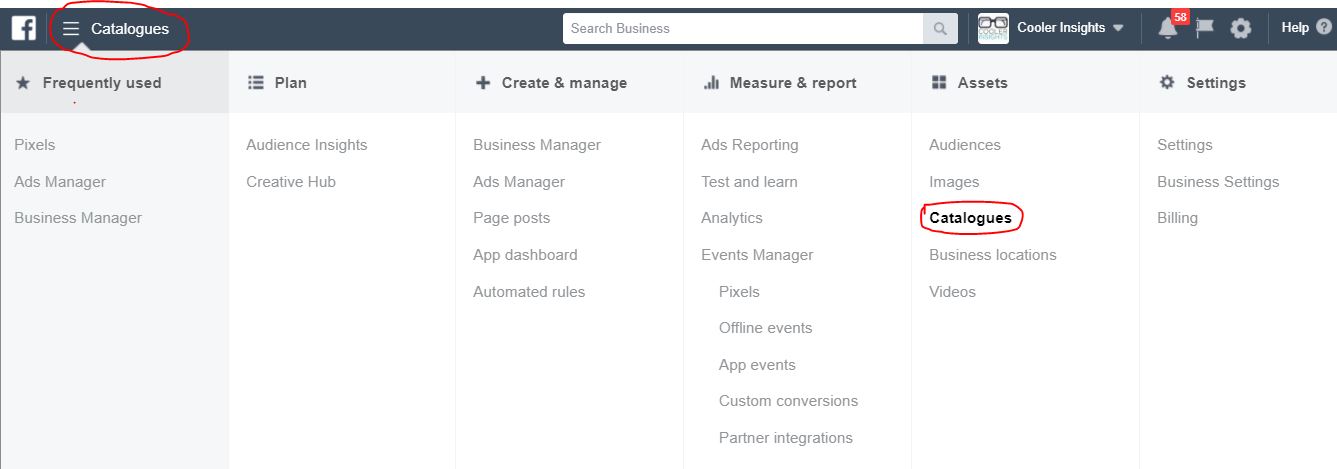Click inside the Search Business field
1337x469 pixels.
tap(743, 29)
